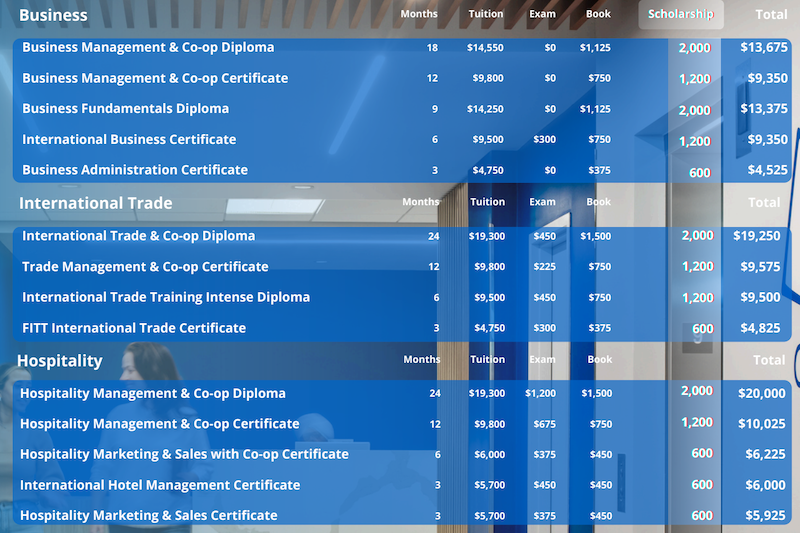The image size is (800, 533).
Task: Click the $675 exam fee for Hospitality Management Certificate
Action: click(544, 424)
